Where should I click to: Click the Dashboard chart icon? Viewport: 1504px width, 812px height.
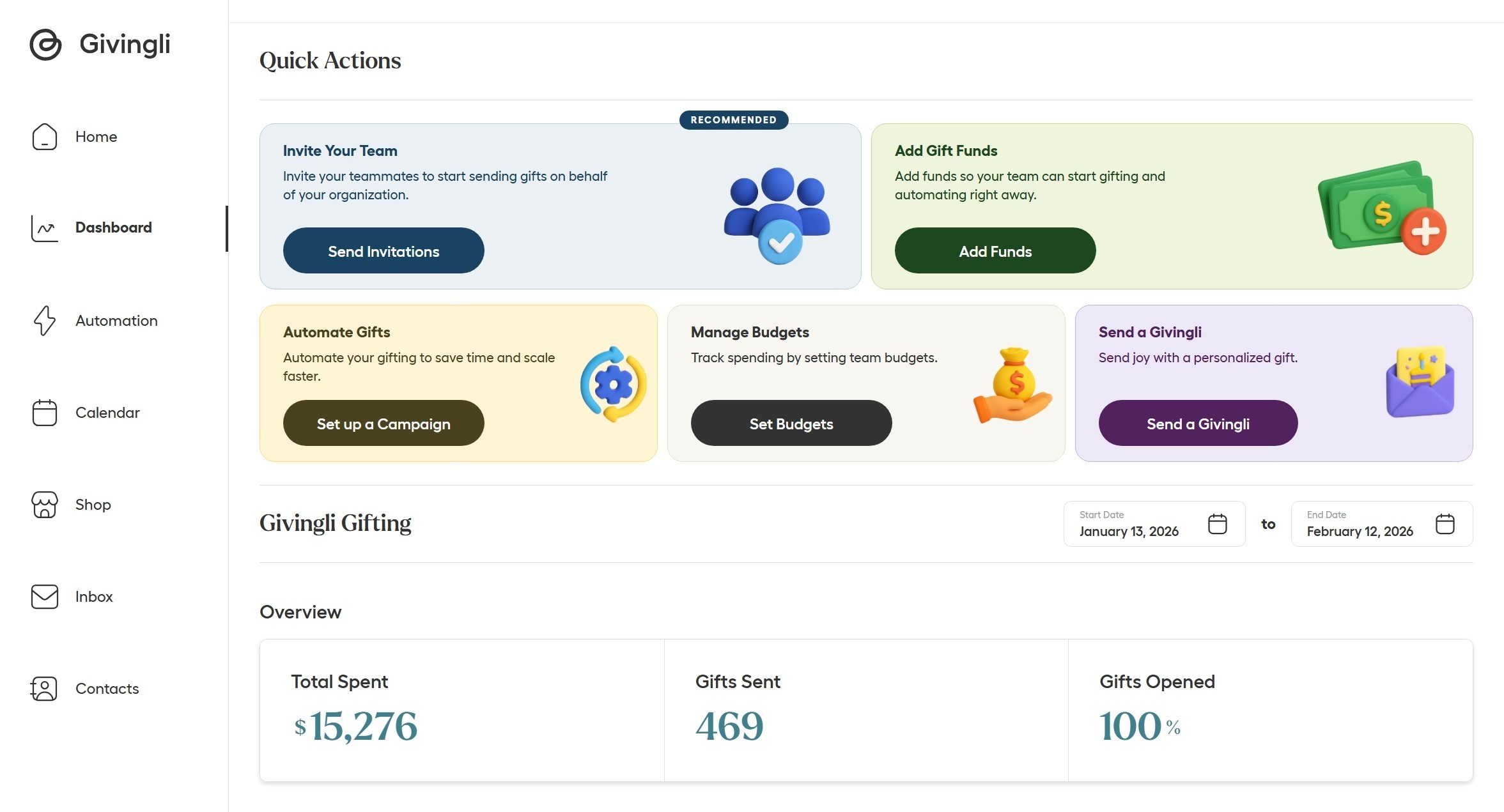(43, 227)
